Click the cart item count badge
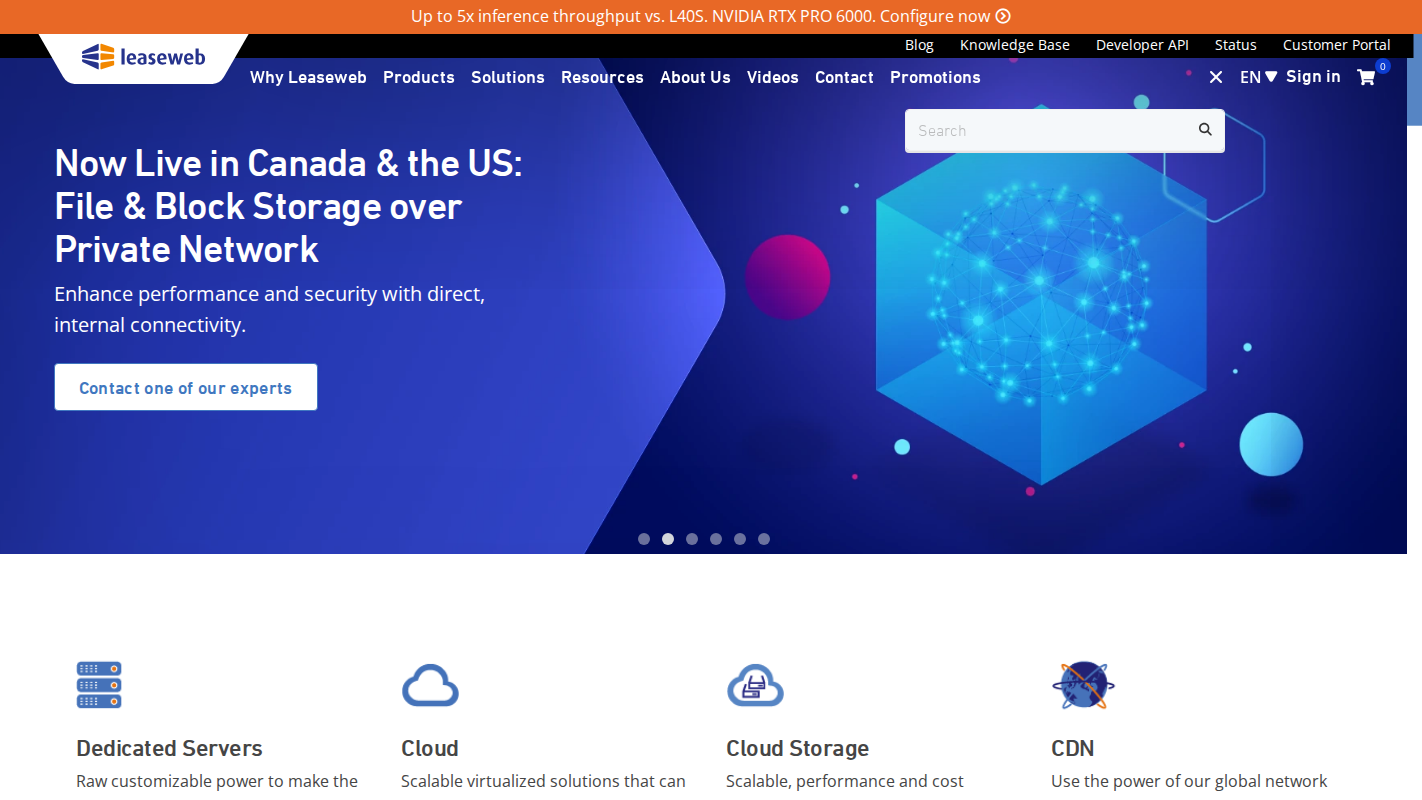Screen dimensions: 1422x800 coord(1383,66)
